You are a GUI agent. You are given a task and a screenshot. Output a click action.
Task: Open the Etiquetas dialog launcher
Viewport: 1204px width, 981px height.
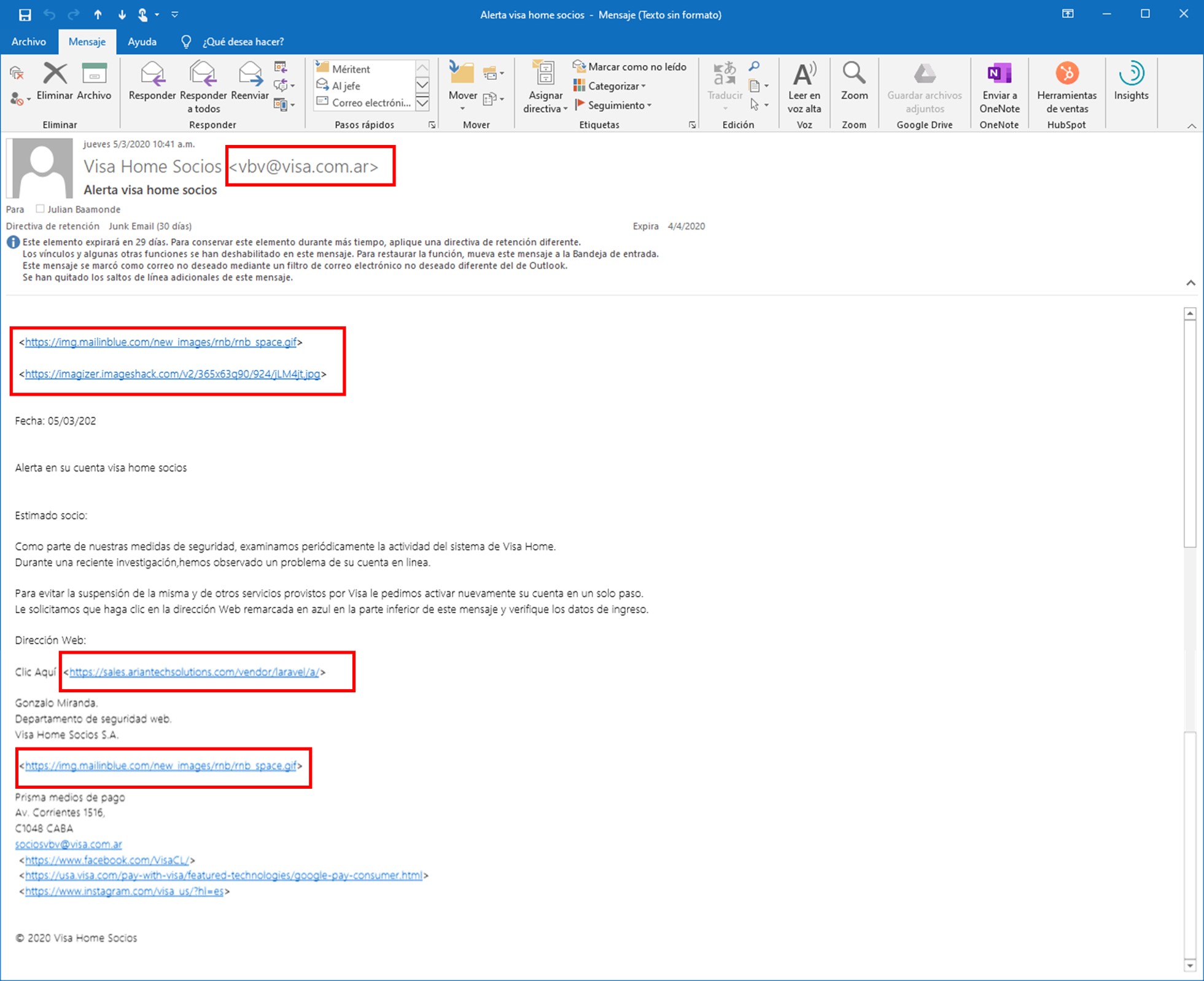click(693, 125)
